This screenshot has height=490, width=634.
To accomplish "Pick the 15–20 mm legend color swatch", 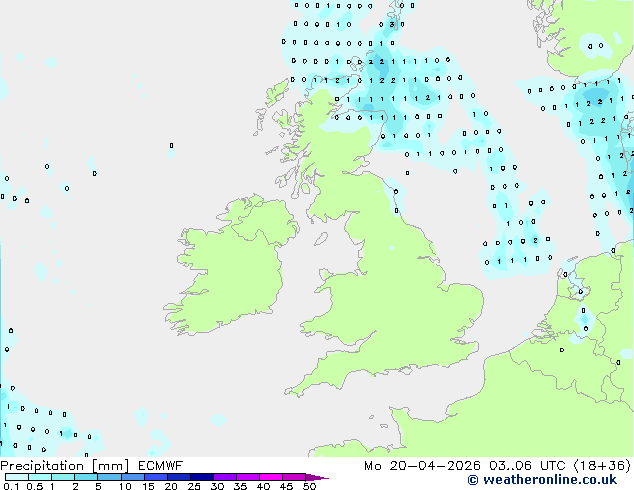I will [x=156, y=477].
